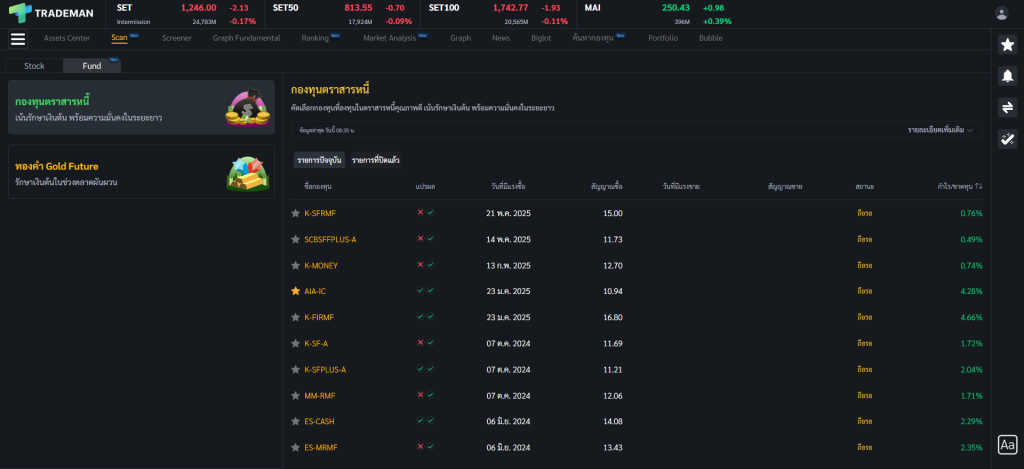Open the hamburger menu icon
The image size is (1024, 469).
[x=17, y=39]
